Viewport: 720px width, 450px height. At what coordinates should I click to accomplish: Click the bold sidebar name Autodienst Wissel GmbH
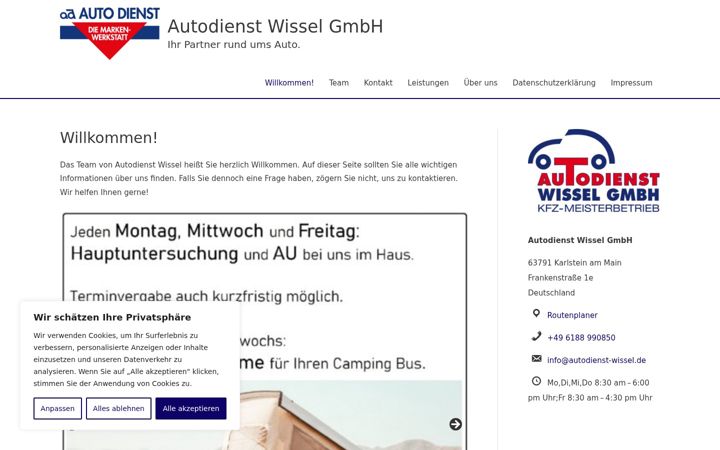coord(580,240)
